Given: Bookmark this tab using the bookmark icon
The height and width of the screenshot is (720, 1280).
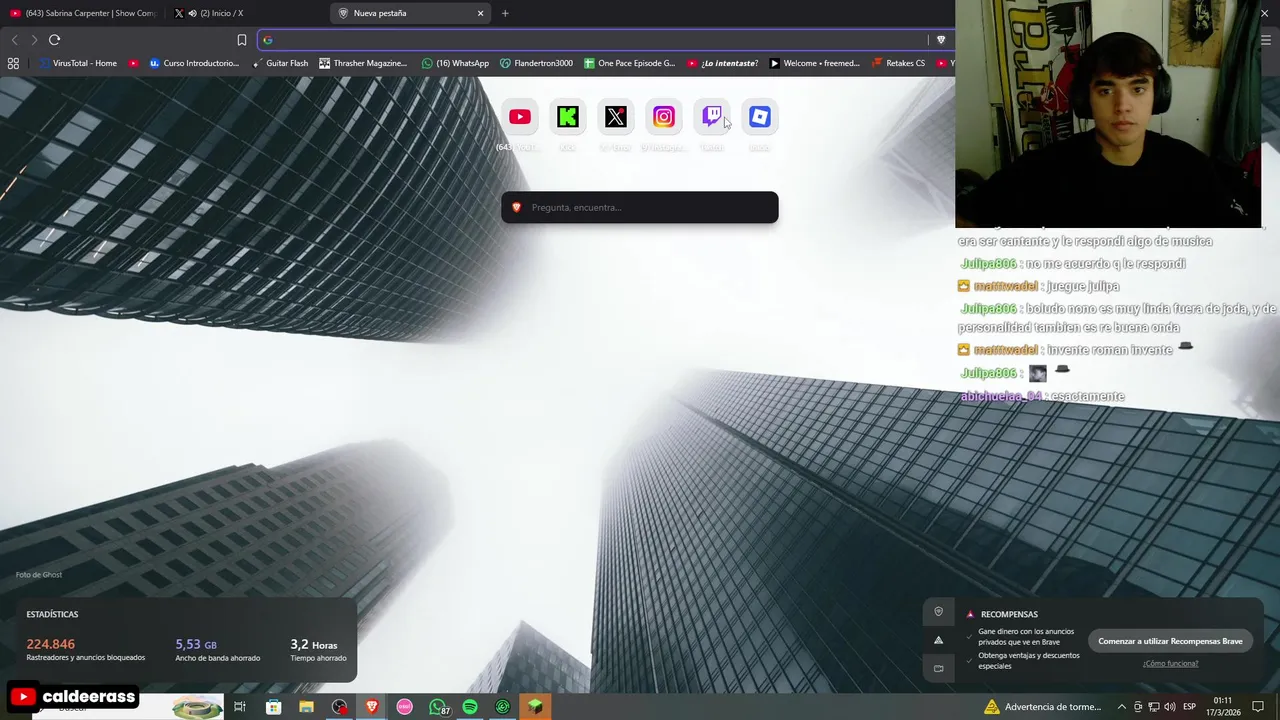Looking at the screenshot, I should point(241,40).
